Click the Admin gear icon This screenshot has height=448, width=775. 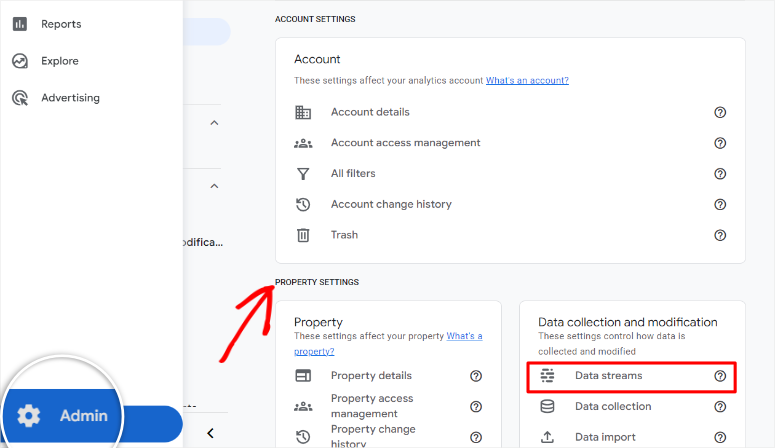tap(29, 415)
